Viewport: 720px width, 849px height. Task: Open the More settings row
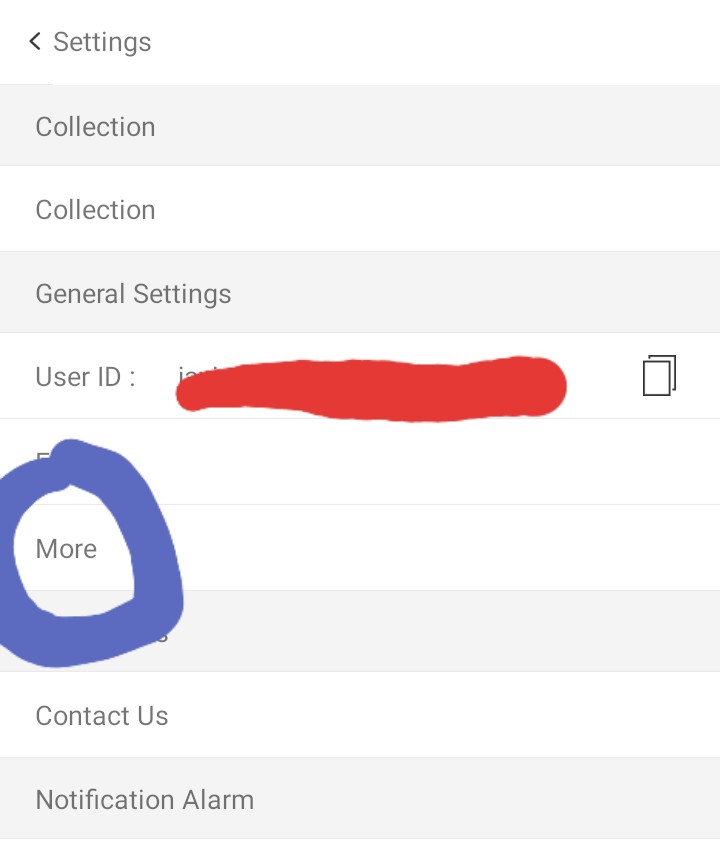tap(66, 549)
